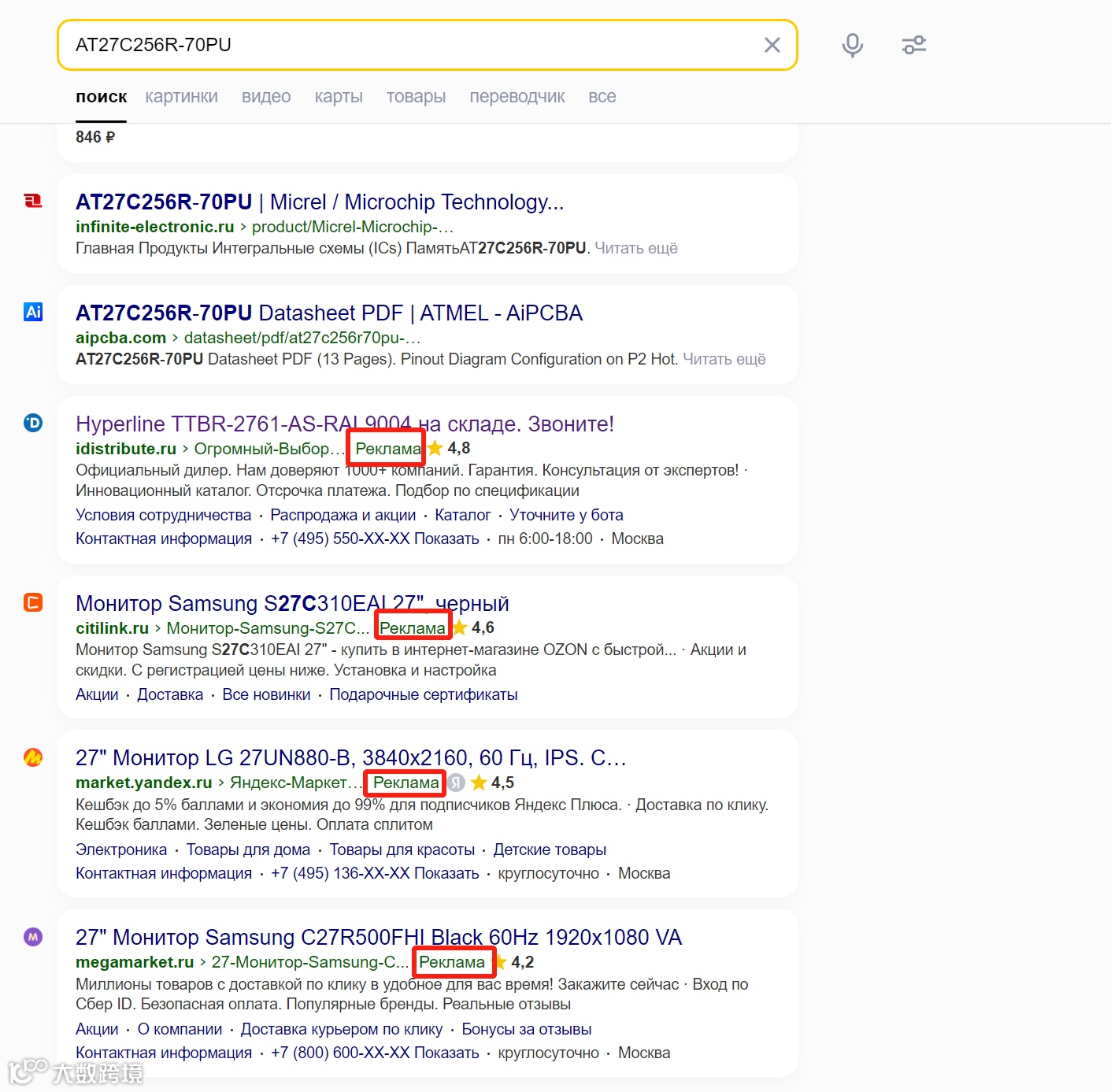The height and width of the screenshot is (1092, 1111).
Task: Open the Электроника sitelink
Action: point(121,850)
